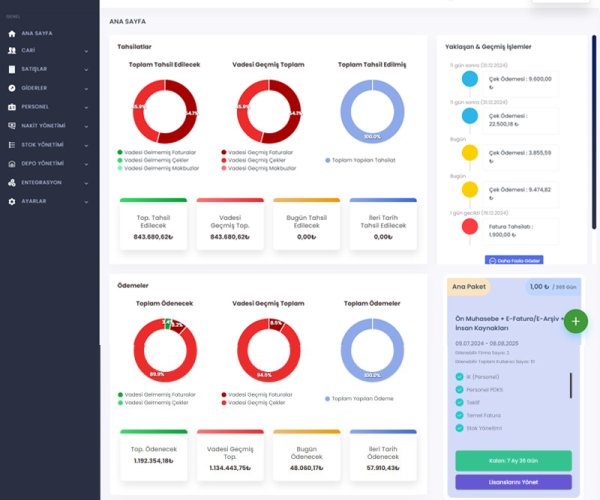
Task: Click blue timeline dot for 9.600,00 check
Action: point(470,79)
